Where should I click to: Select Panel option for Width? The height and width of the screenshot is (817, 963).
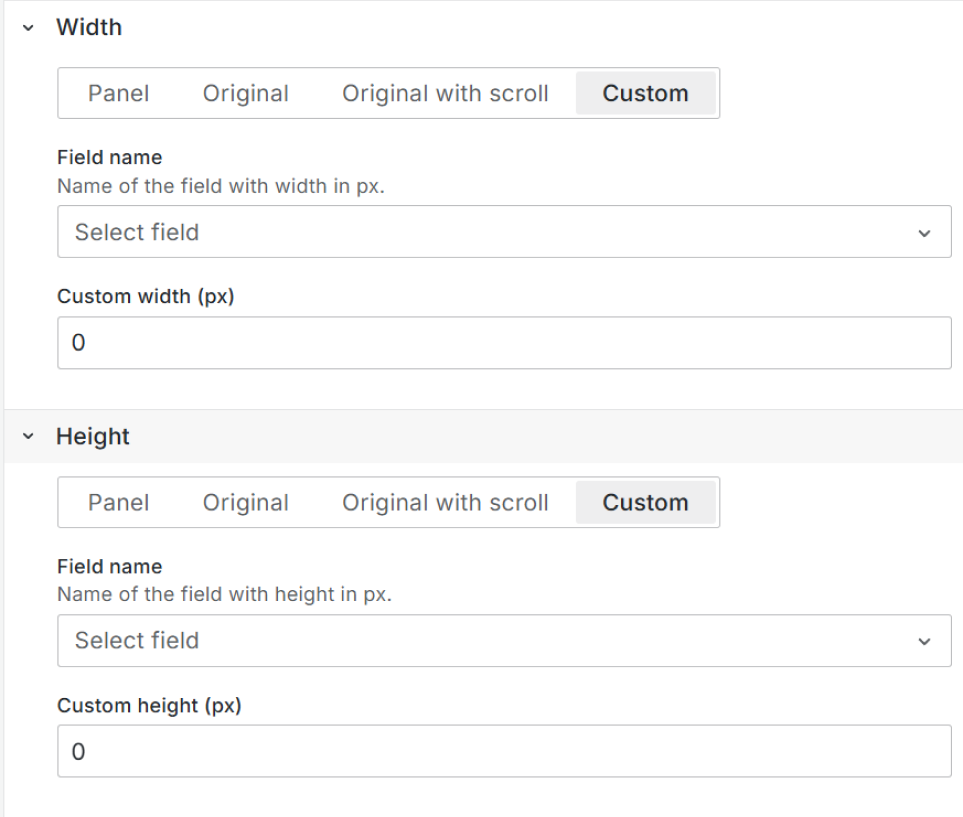118,94
